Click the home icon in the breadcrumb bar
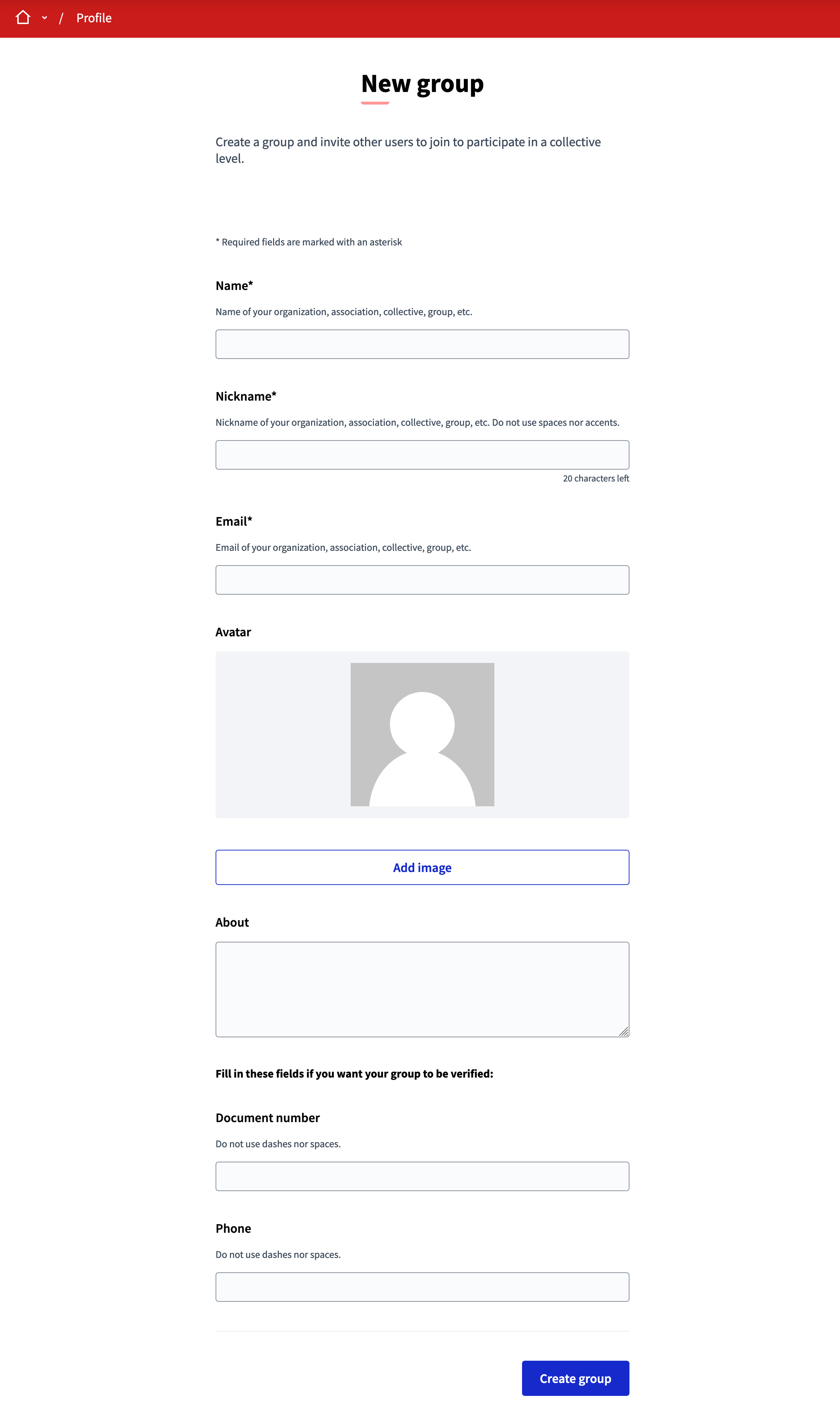This screenshot has height=1411, width=840. [23, 18]
